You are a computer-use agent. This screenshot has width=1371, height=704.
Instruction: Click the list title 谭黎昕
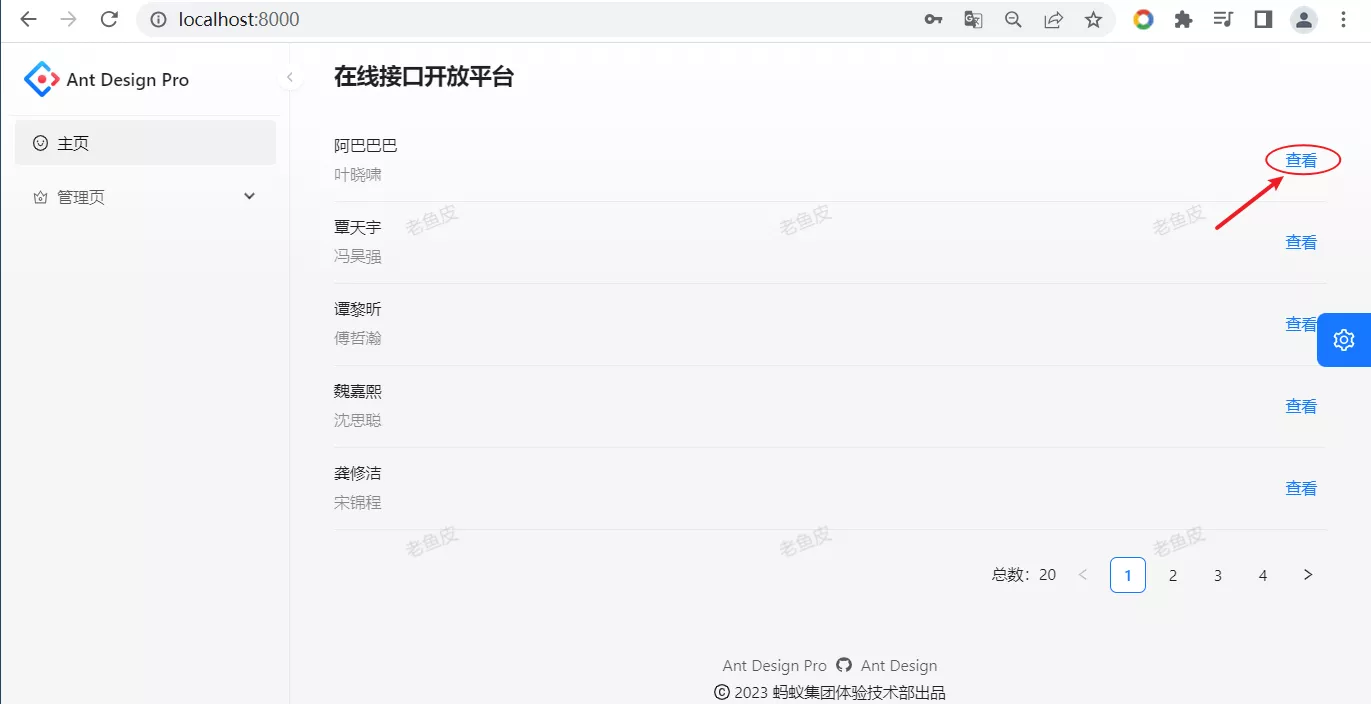[358, 310]
